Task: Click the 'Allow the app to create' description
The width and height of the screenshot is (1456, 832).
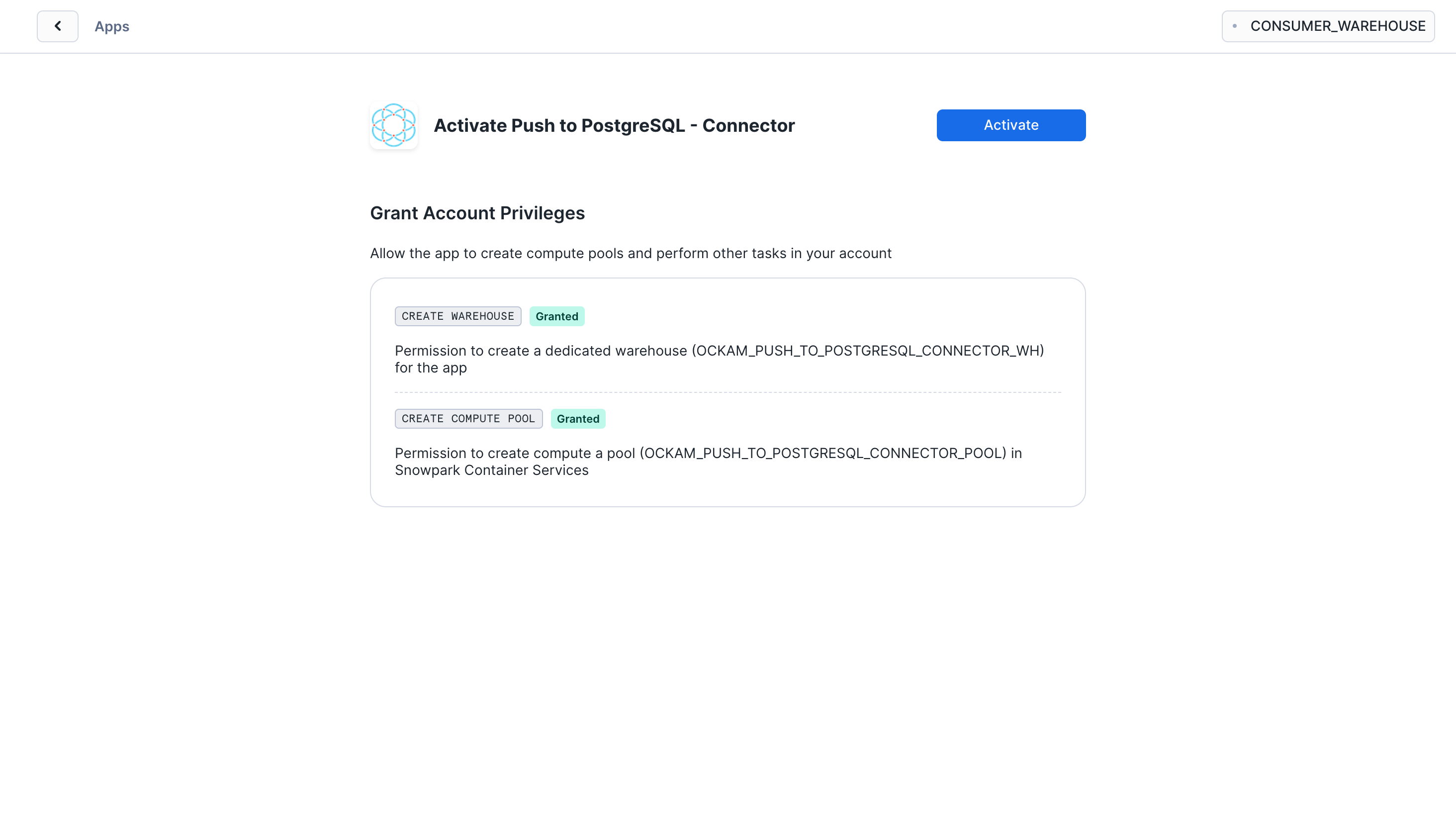Action: coord(631,253)
